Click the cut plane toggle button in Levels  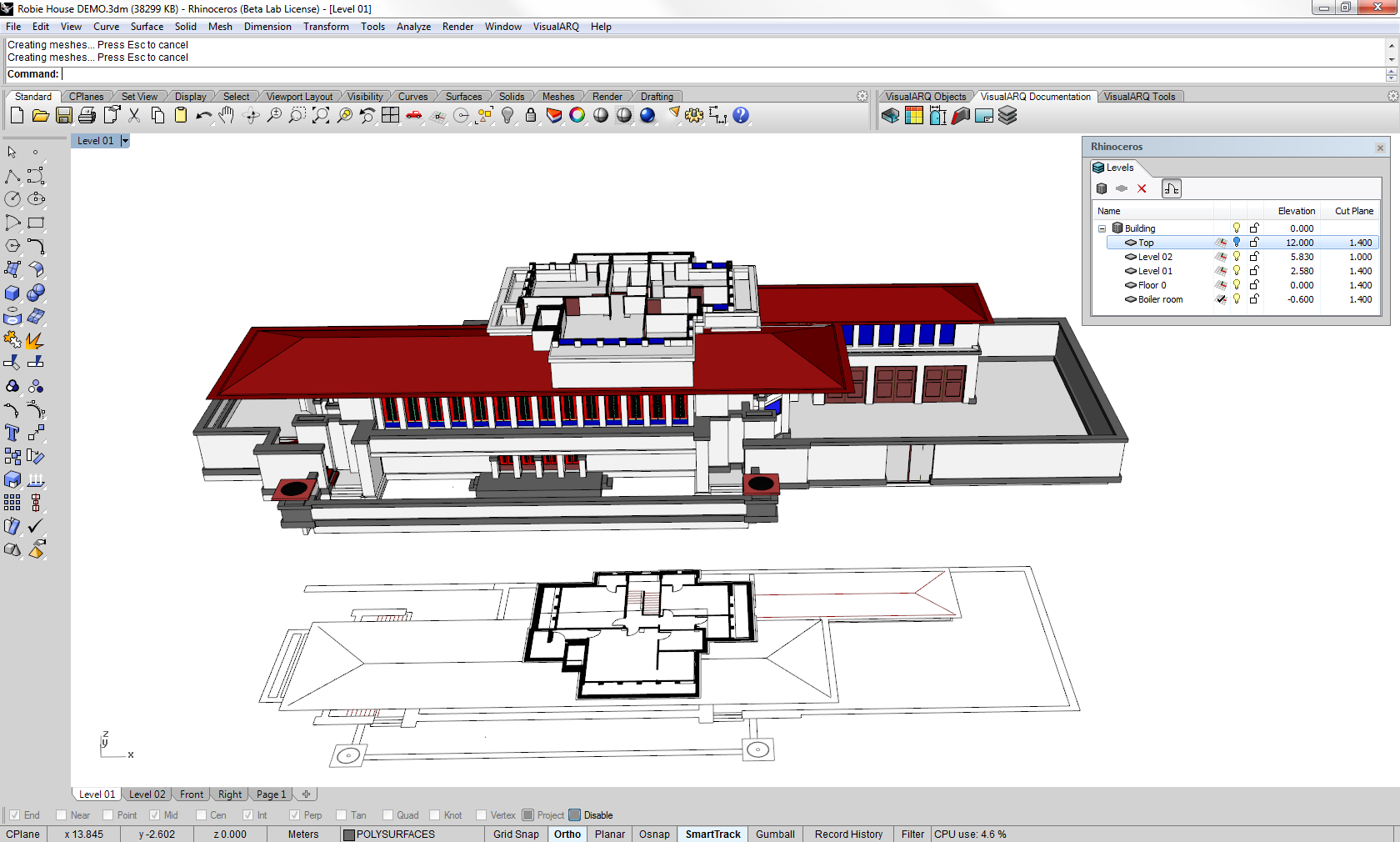tap(1172, 188)
